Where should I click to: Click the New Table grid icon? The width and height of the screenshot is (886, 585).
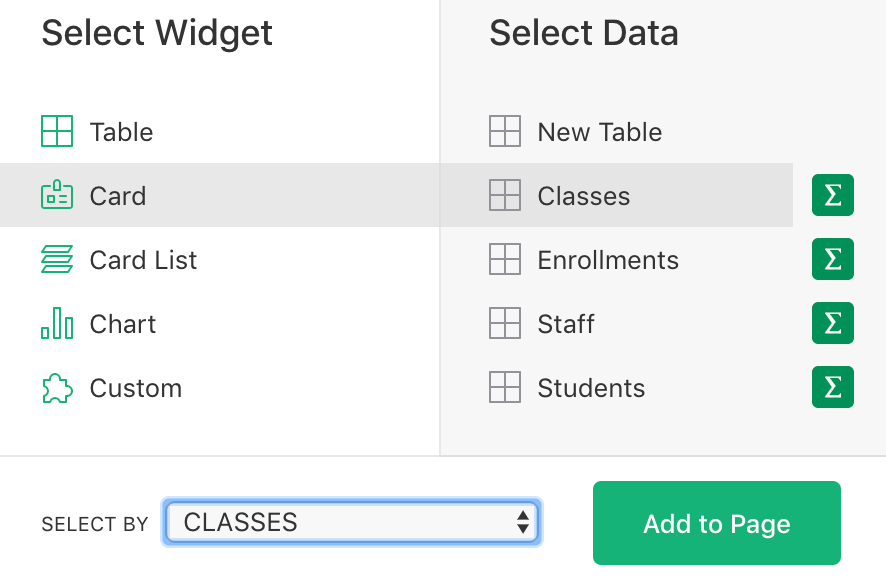[x=506, y=131]
